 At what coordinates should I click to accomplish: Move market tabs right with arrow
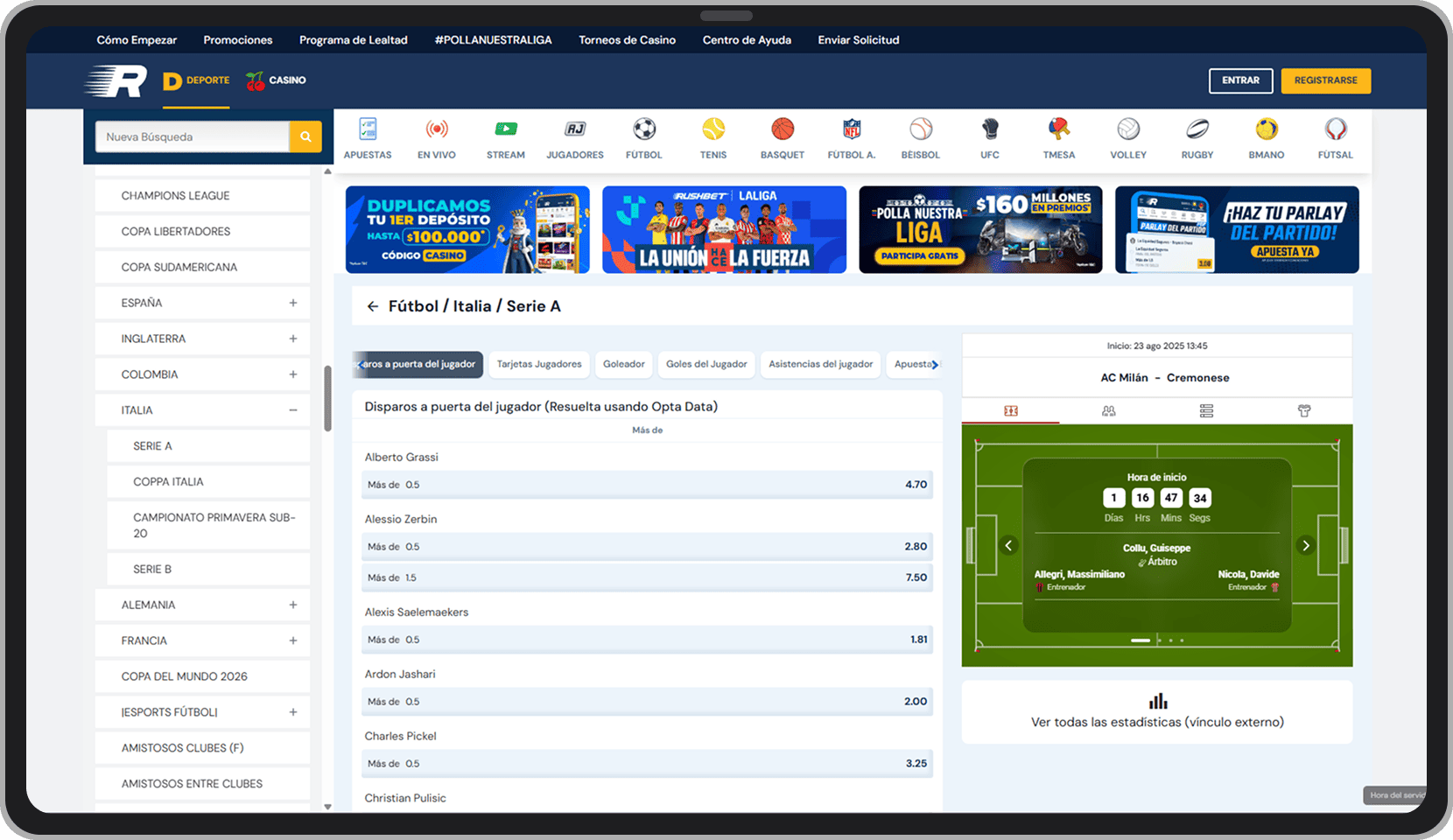tap(935, 364)
